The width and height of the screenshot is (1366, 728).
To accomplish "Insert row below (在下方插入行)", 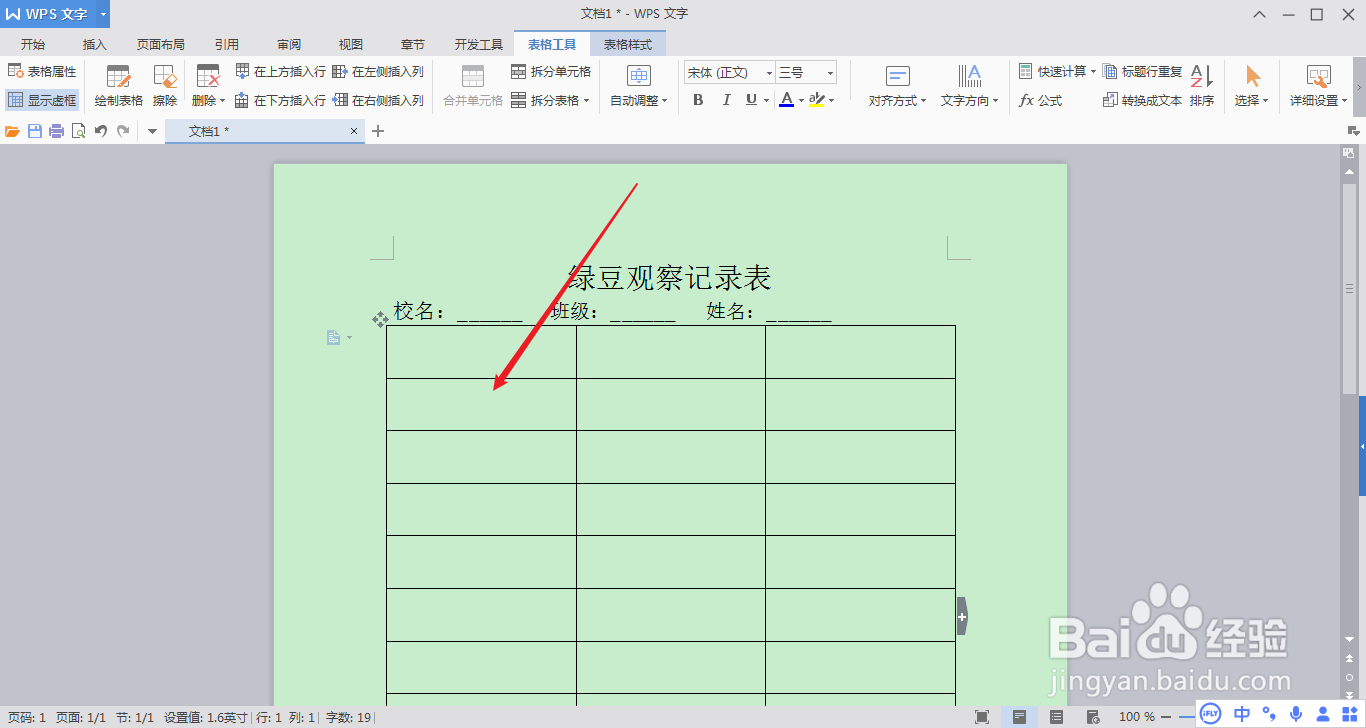I will 281,100.
